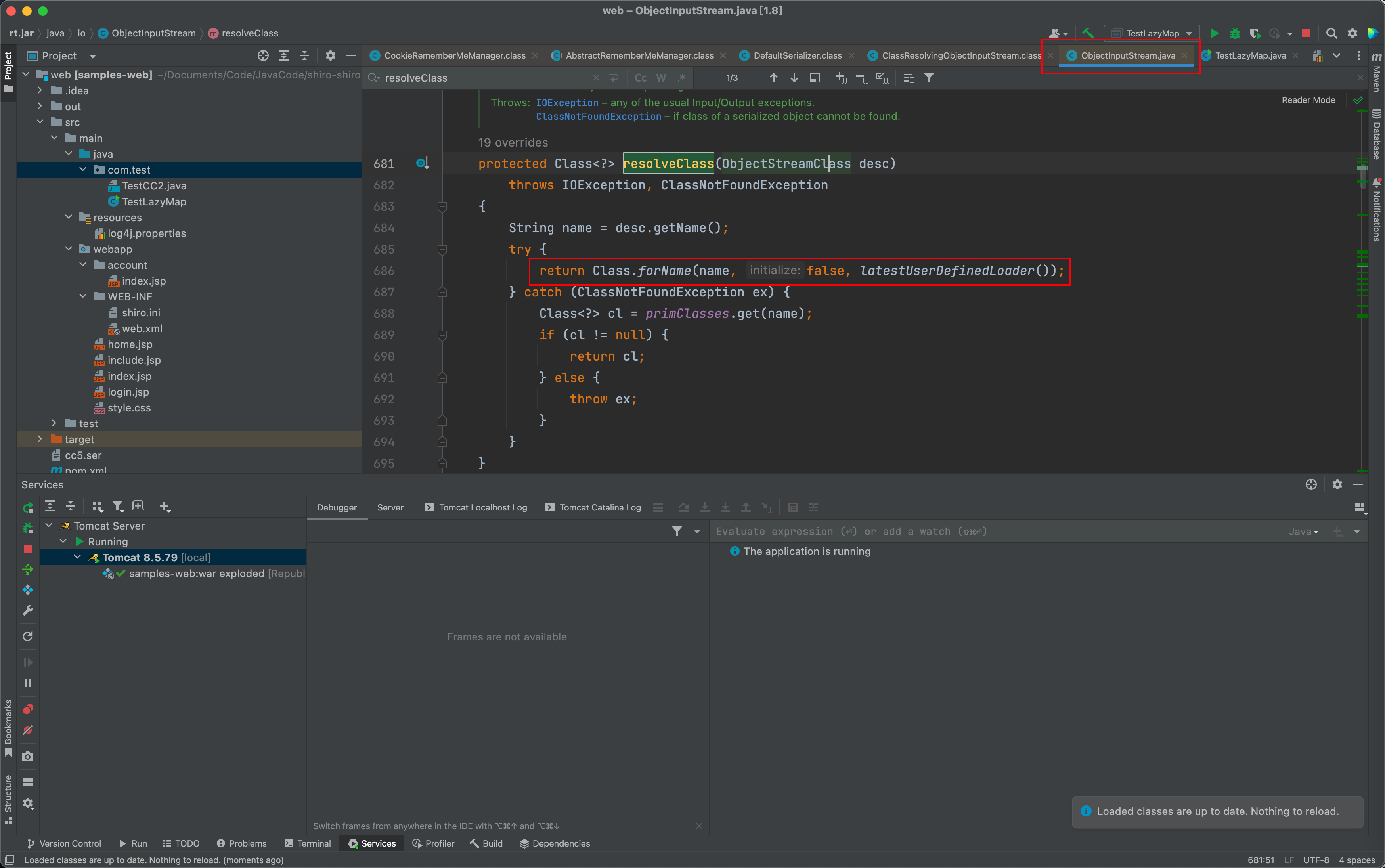
Task: Switch to TestLazyMap.java editor tab
Action: pos(1249,55)
